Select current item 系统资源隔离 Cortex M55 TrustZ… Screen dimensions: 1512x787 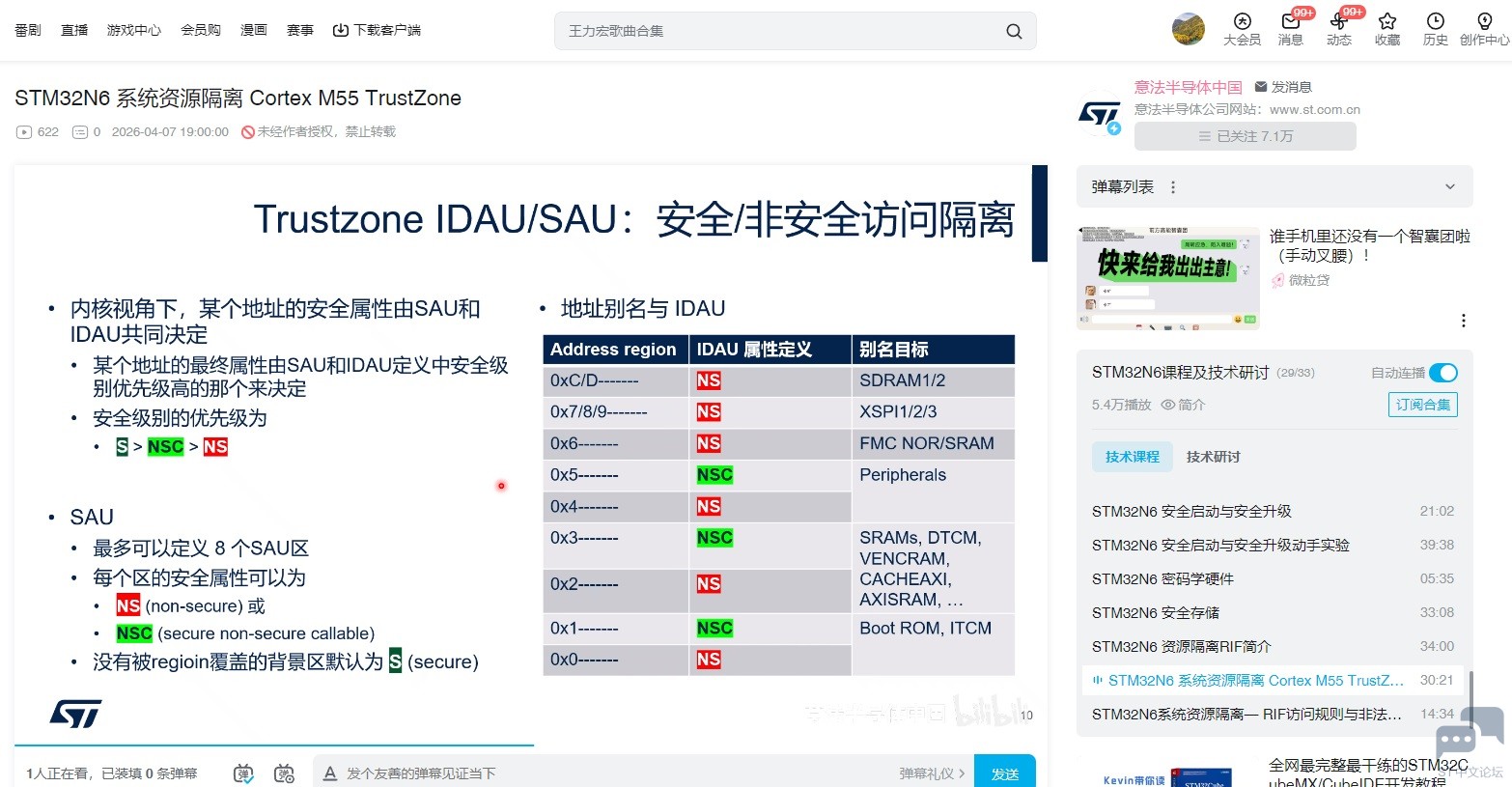1273,681
